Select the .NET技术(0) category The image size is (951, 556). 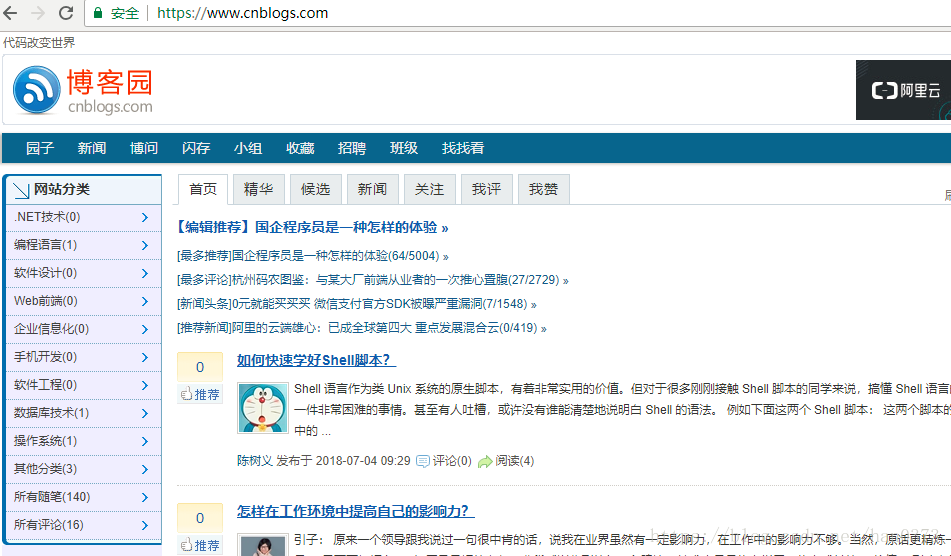(47, 217)
